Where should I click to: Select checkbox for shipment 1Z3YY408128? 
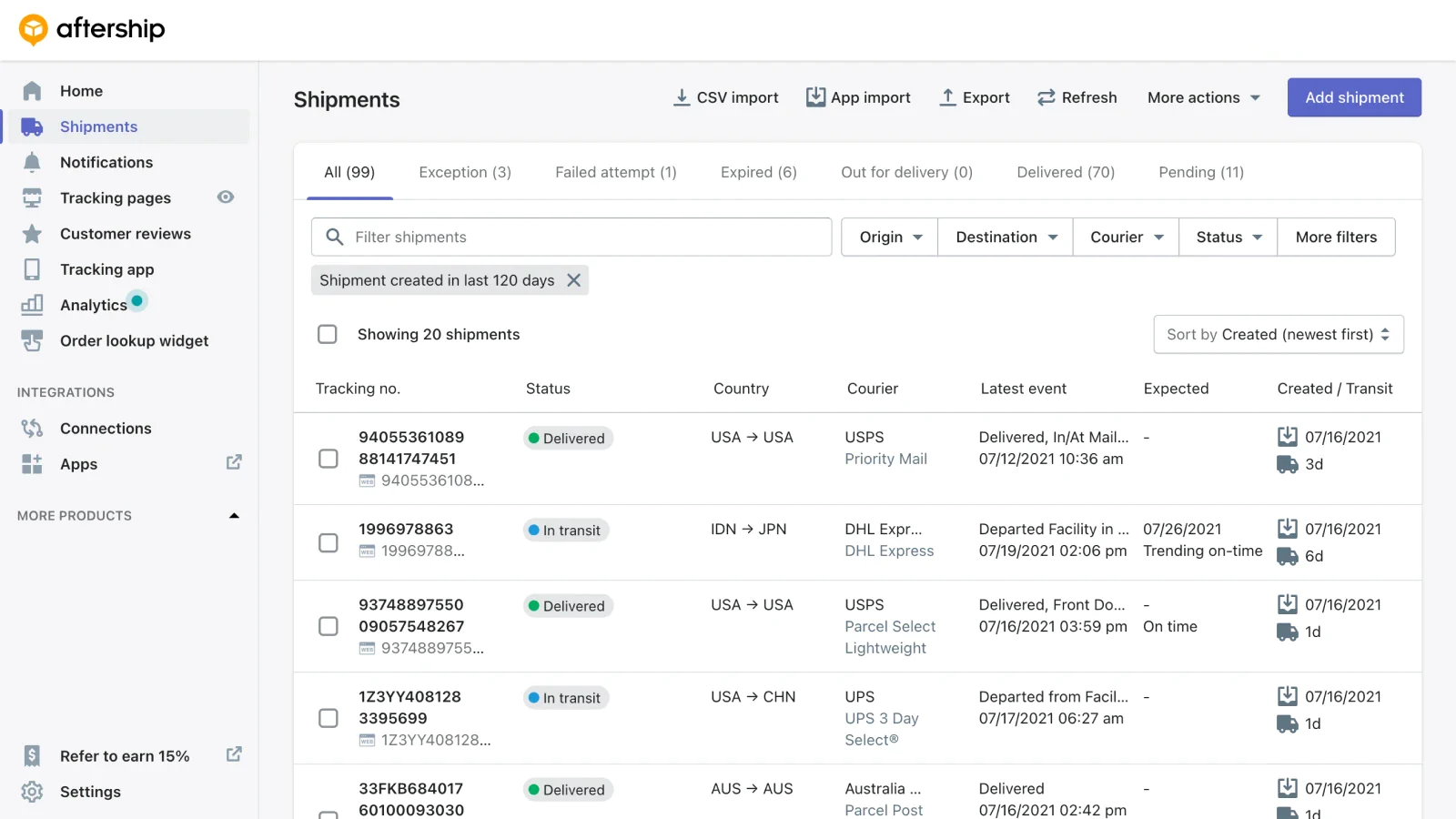tap(329, 718)
